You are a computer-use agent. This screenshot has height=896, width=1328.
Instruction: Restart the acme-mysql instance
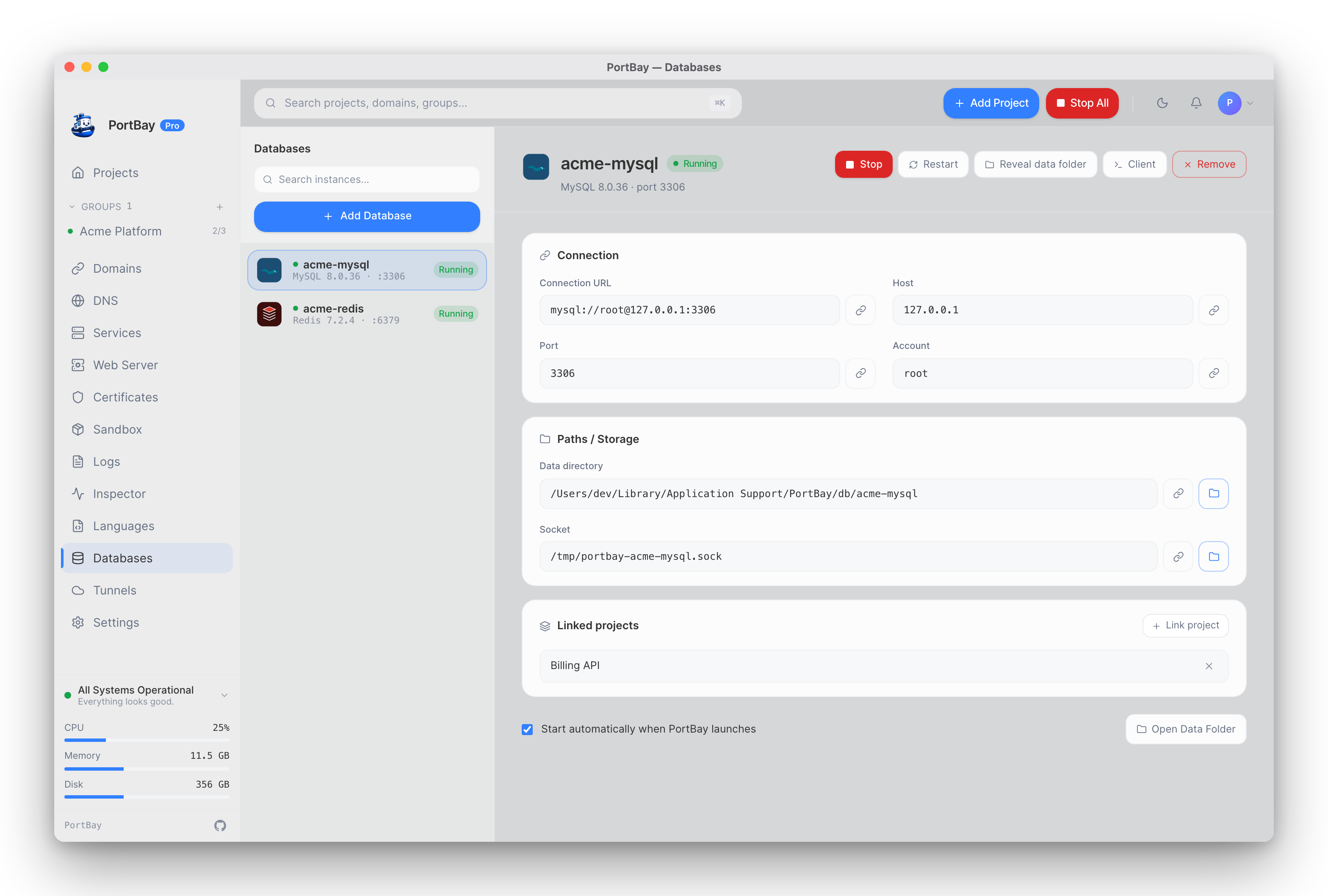[x=933, y=165]
